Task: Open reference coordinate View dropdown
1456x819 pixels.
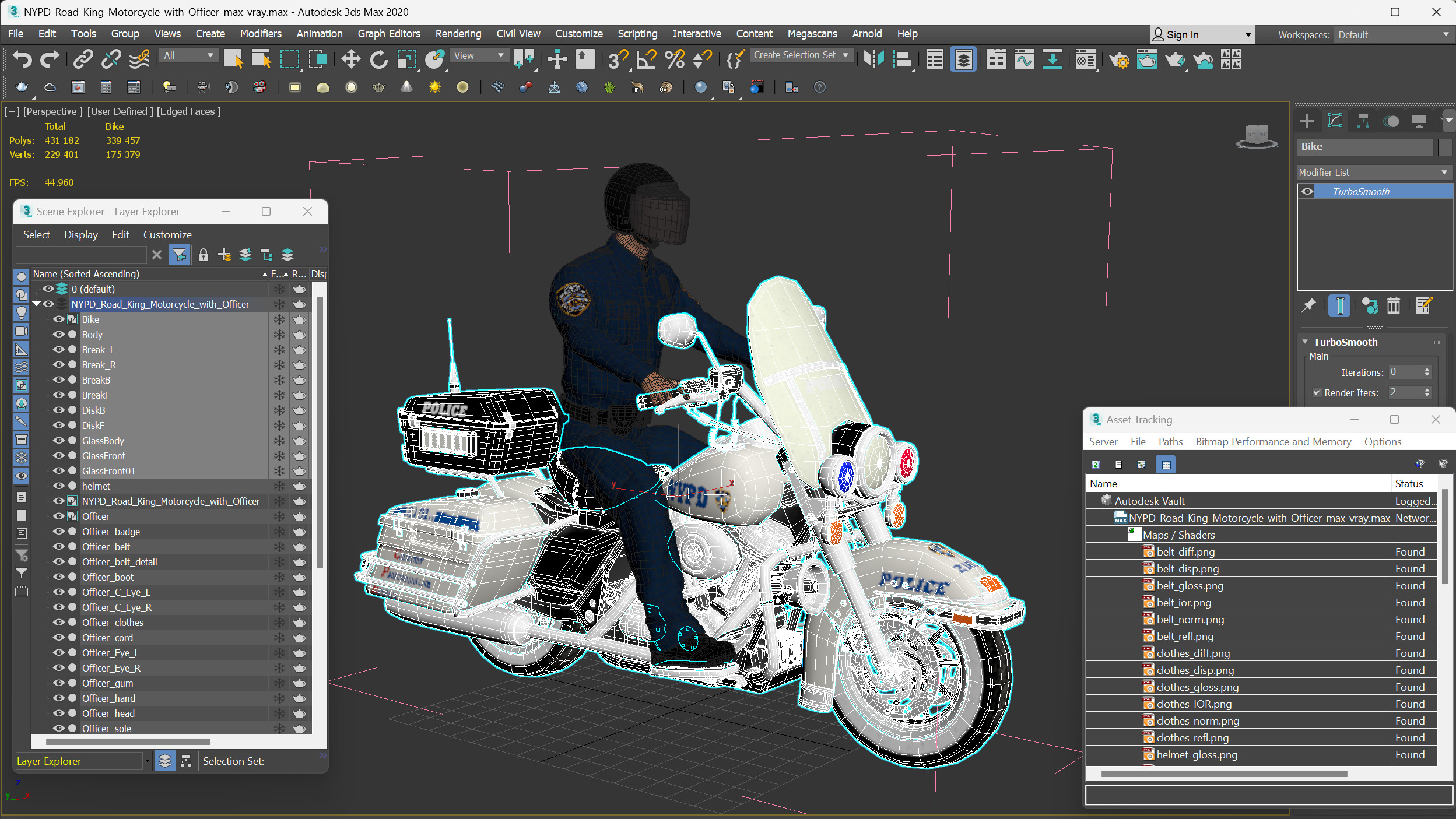Action: tap(478, 55)
